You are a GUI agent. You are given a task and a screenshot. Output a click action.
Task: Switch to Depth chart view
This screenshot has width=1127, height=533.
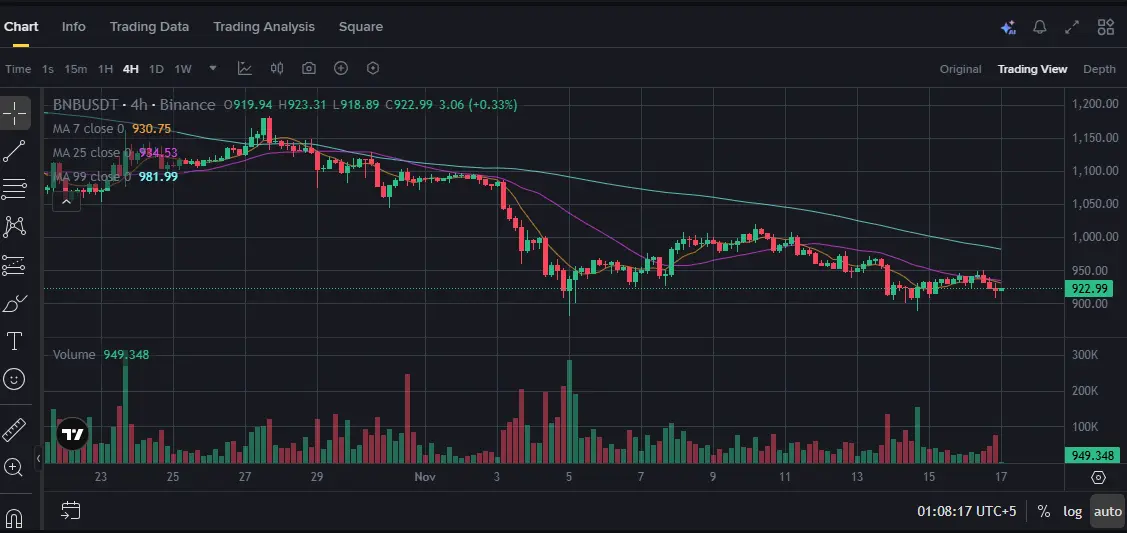click(x=1099, y=69)
